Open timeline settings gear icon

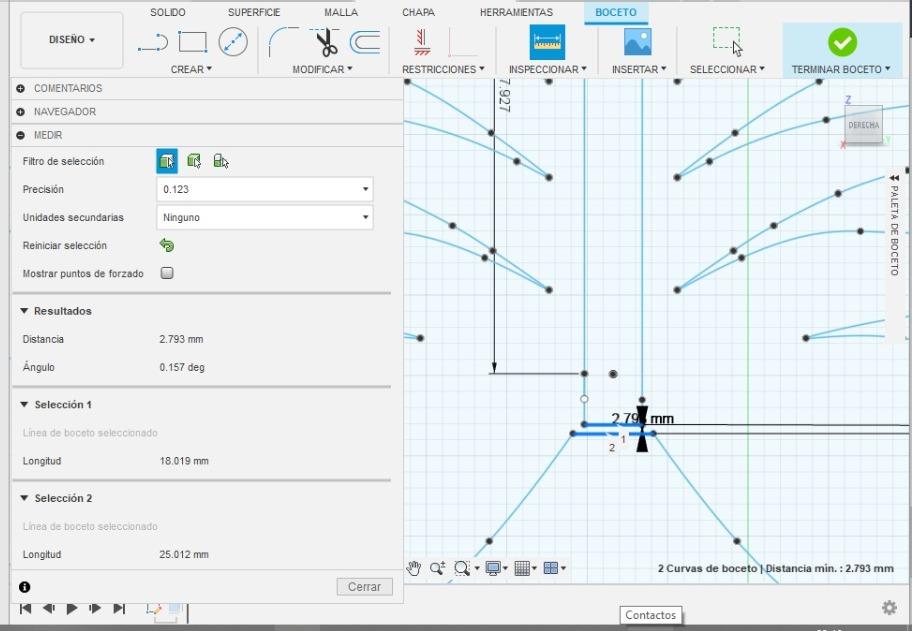click(x=889, y=608)
